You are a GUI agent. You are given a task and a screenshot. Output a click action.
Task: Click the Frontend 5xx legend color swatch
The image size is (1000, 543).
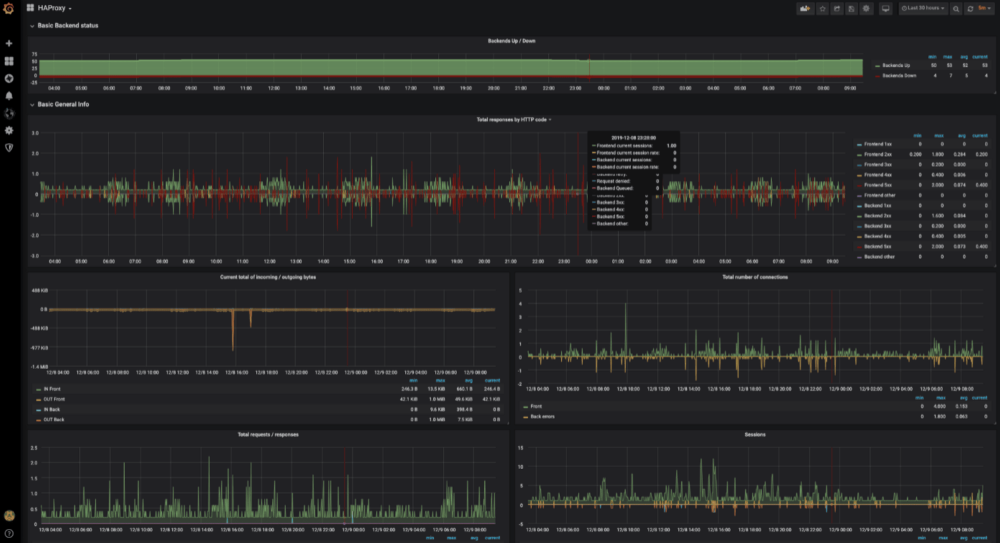coord(859,185)
